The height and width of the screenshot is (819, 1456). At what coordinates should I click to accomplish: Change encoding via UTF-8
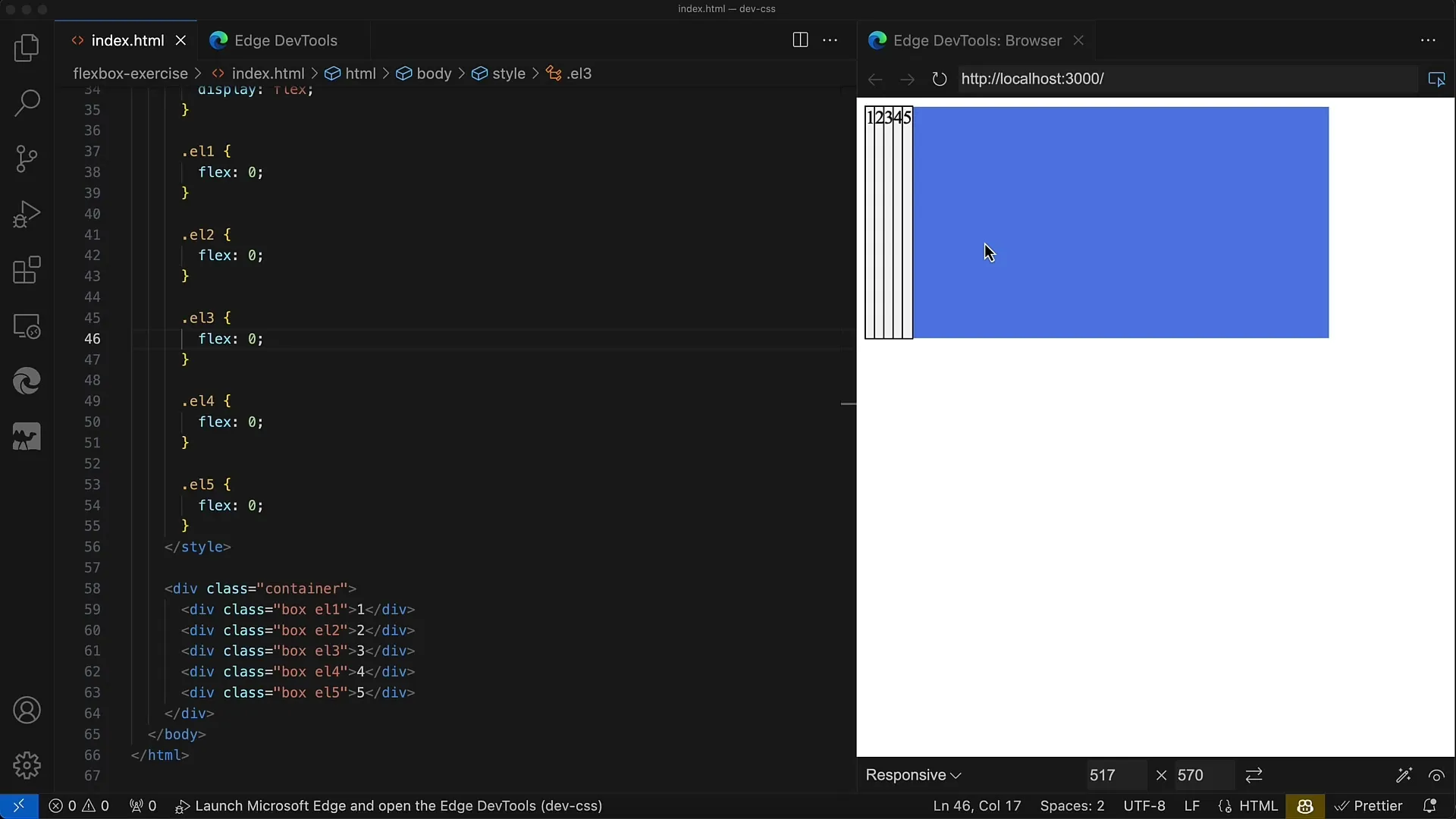coord(1144,806)
